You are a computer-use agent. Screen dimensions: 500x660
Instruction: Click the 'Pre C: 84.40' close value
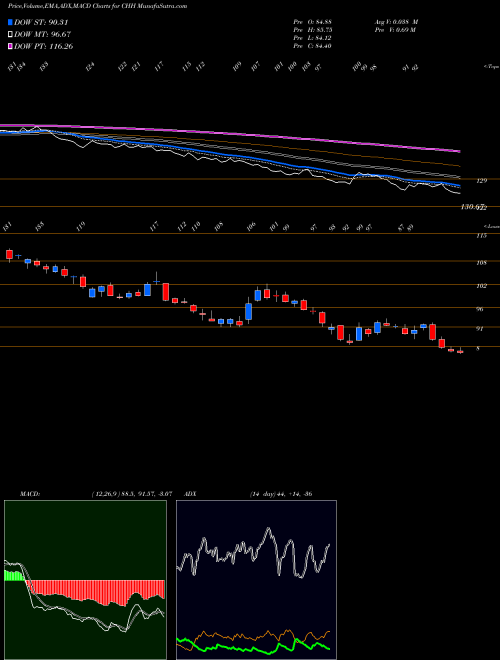(x=312, y=45)
